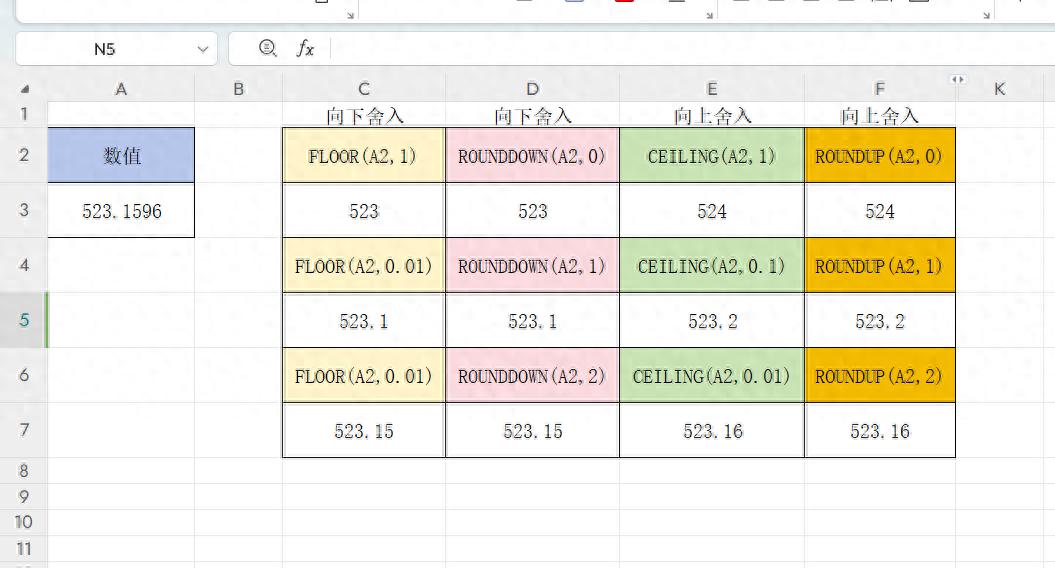
Task: Select row 4 header
Action: click(x=24, y=265)
